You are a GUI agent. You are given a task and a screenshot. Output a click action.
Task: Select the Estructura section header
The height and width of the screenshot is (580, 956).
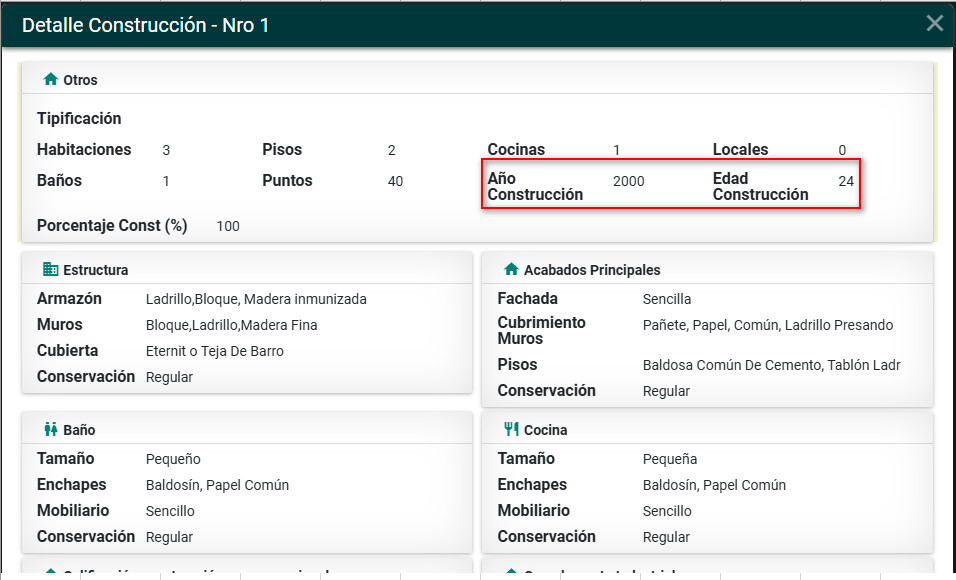tap(247, 270)
